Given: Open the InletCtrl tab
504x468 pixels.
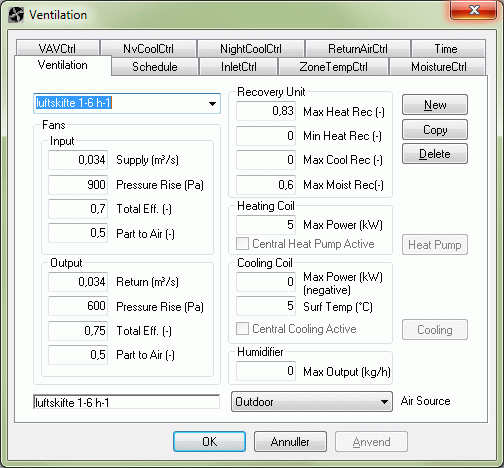Looking at the screenshot, I should pyautogui.click(x=239, y=67).
